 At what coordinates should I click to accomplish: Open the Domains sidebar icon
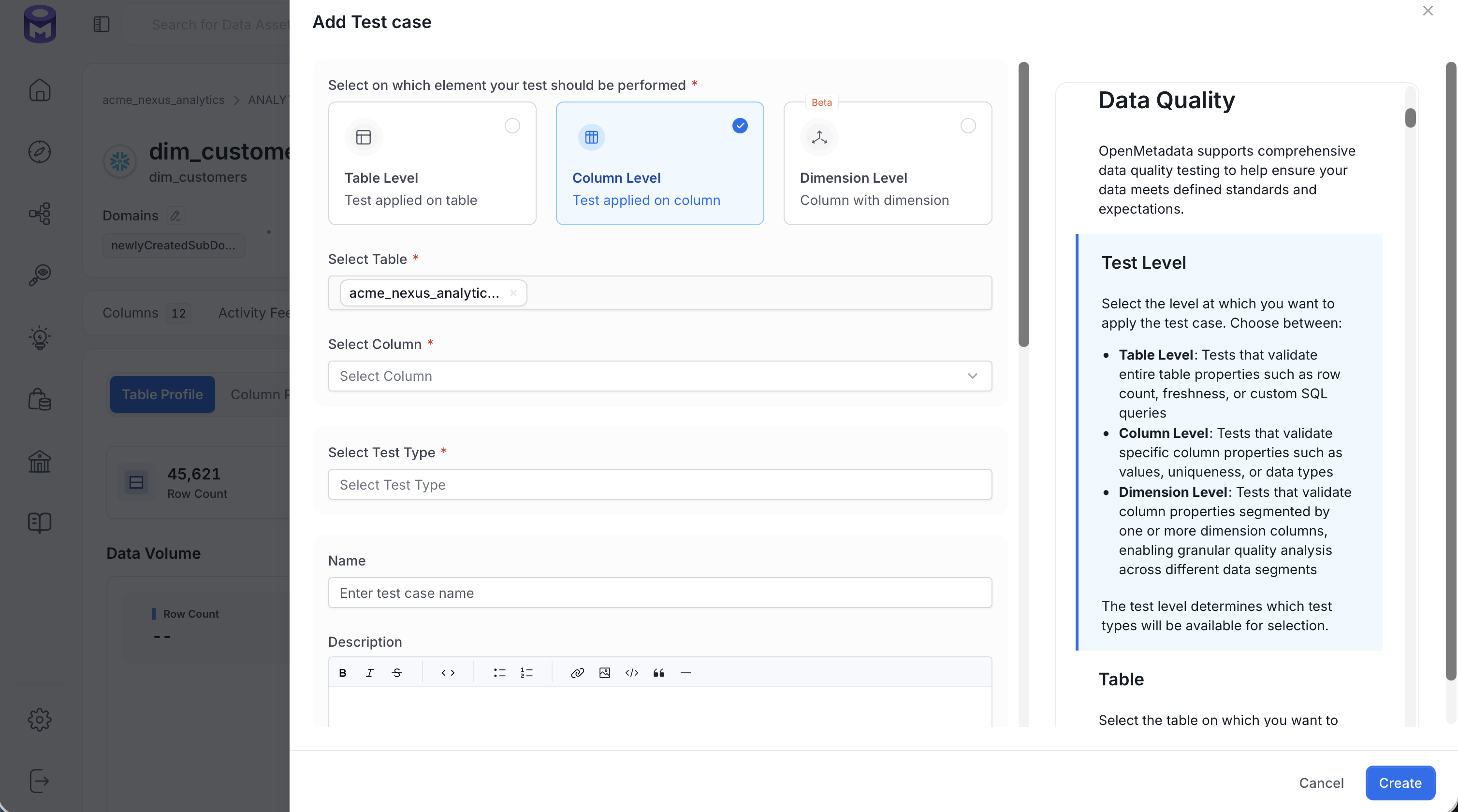pos(40,399)
